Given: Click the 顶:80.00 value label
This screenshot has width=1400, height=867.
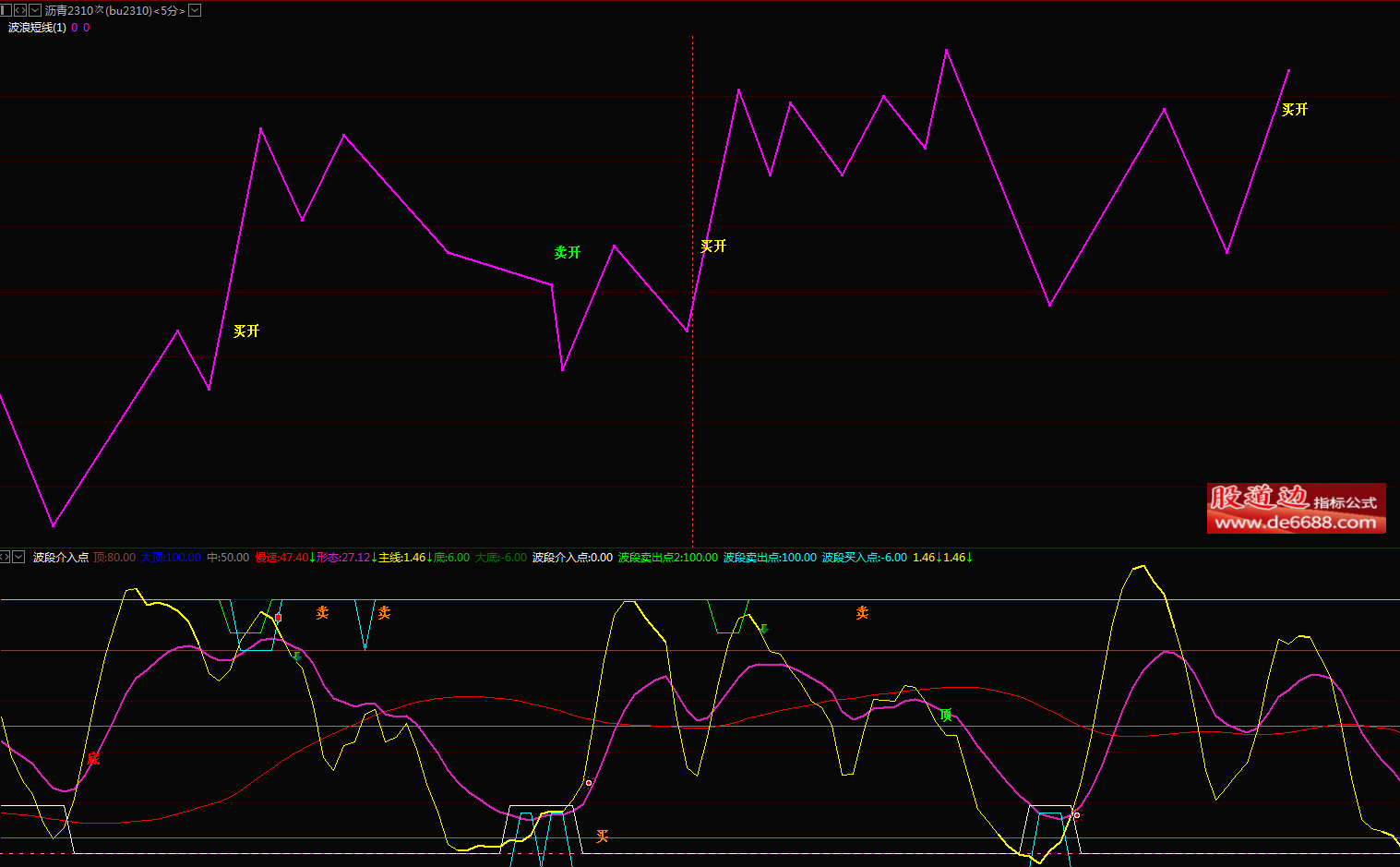Looking at the screenshot, I should [114, 558].
